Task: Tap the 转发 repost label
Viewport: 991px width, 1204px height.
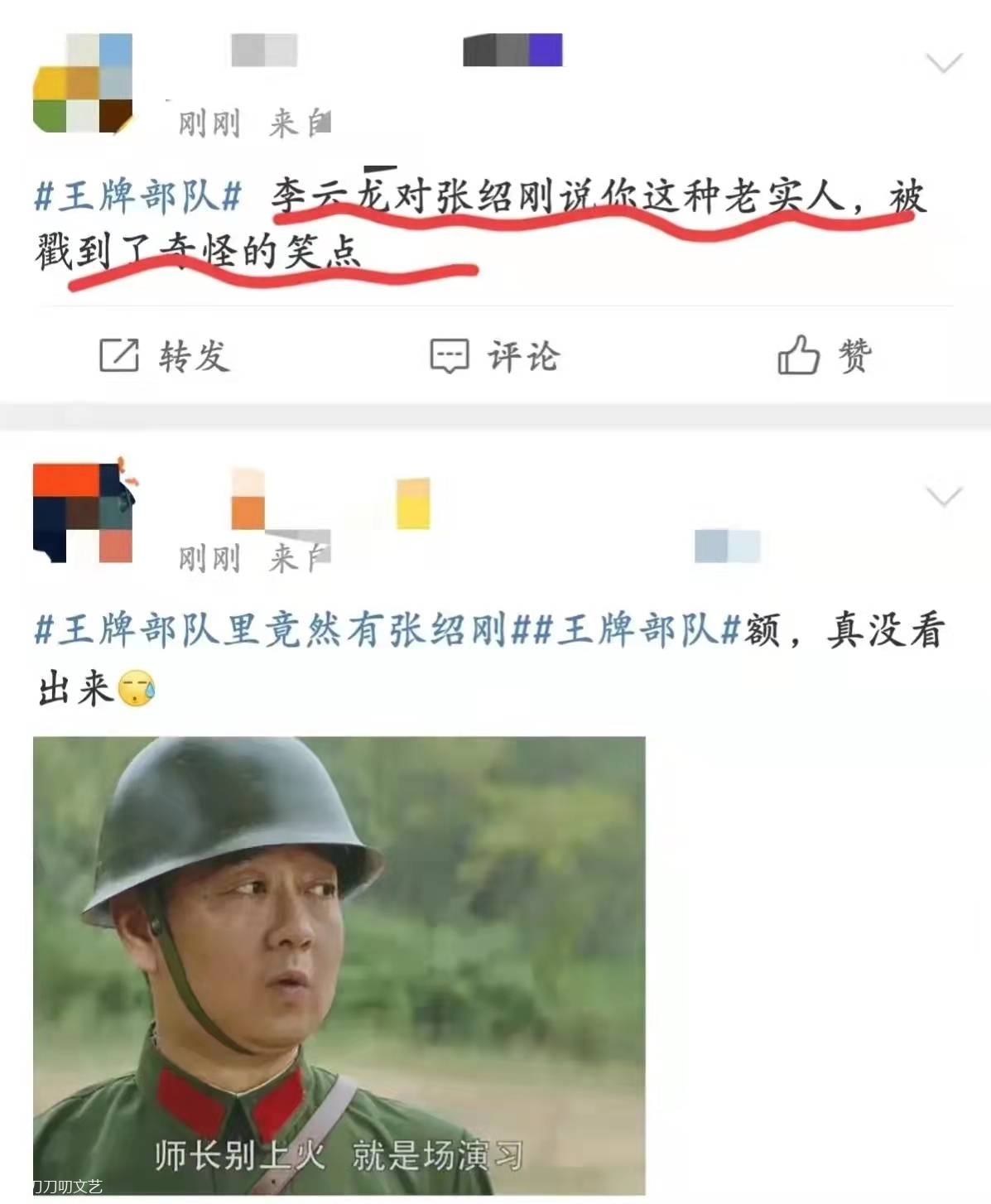Action: coord(195,356)
